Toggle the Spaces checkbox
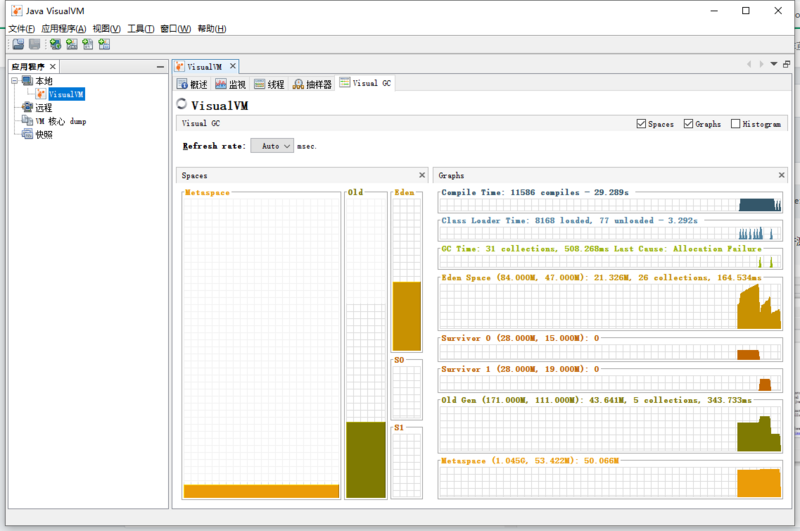Viewport: 800px width, 531px height. point(641,123)
